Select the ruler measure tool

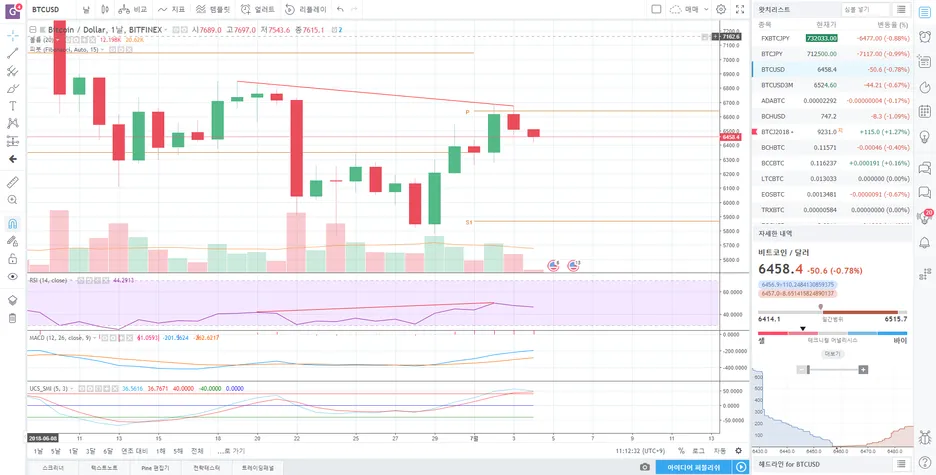coord(13,182)
